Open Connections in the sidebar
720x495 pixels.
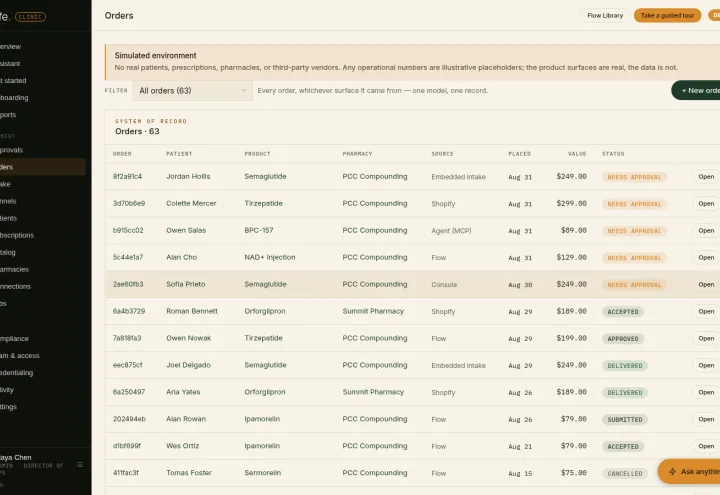tap(42, 286)
